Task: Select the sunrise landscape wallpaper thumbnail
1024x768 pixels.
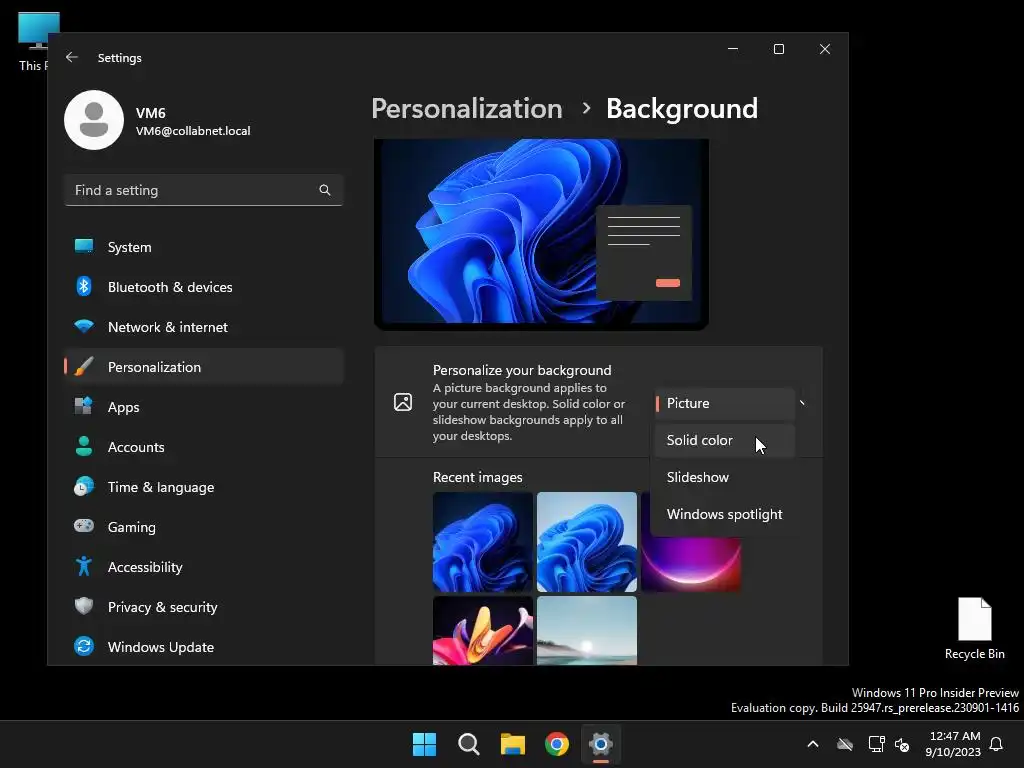Action: [x=586, y=630]
